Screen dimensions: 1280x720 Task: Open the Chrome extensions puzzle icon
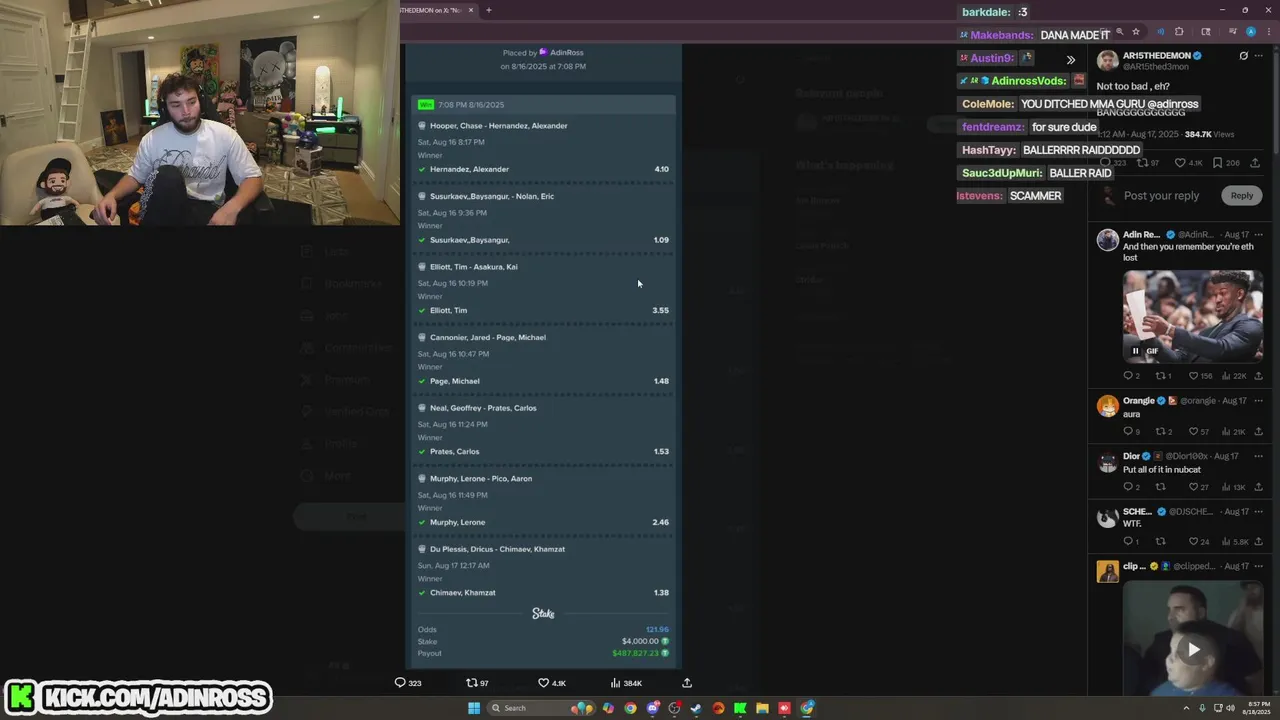[1179, 32]
